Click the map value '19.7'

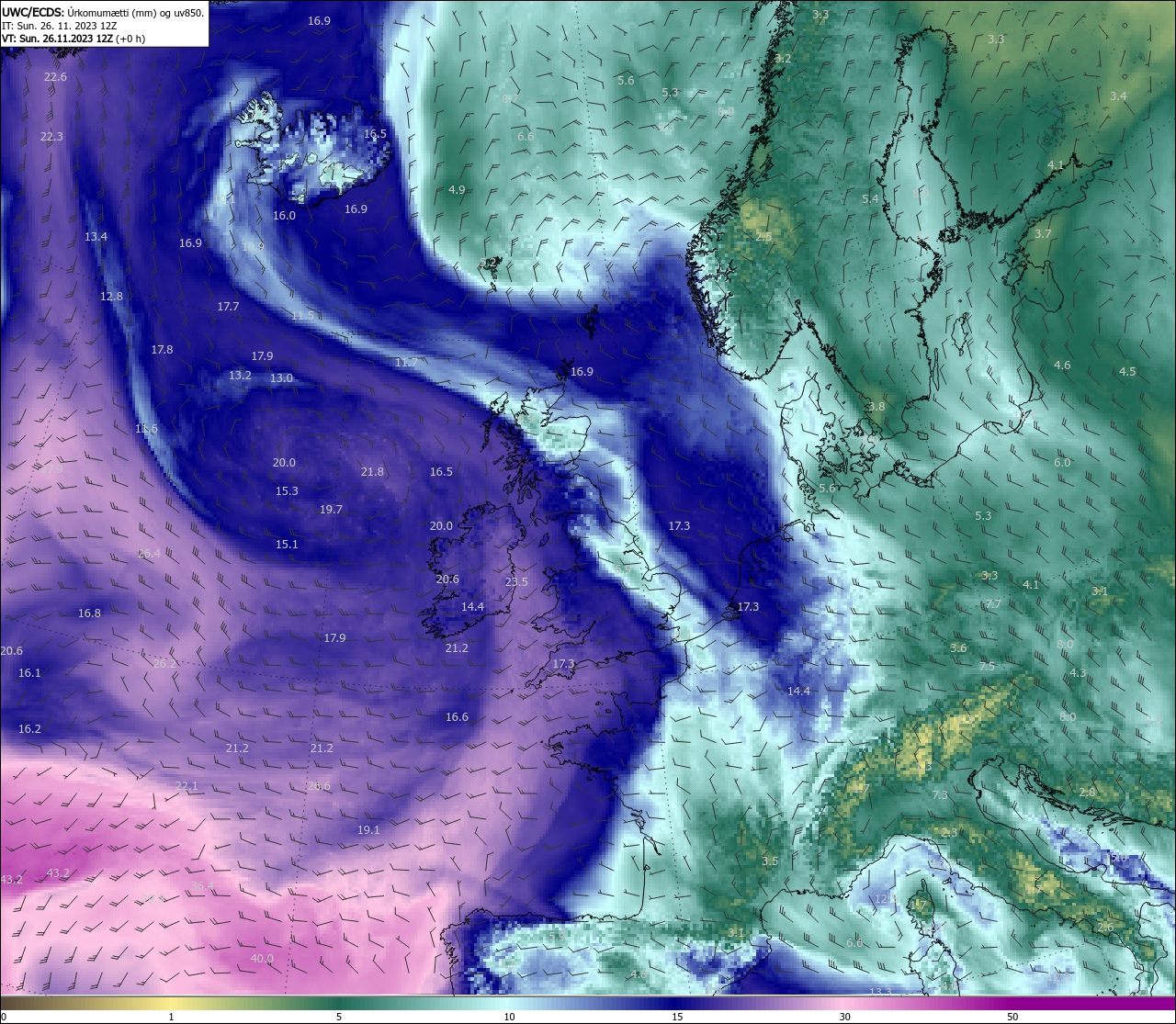(x=331, y=510)
